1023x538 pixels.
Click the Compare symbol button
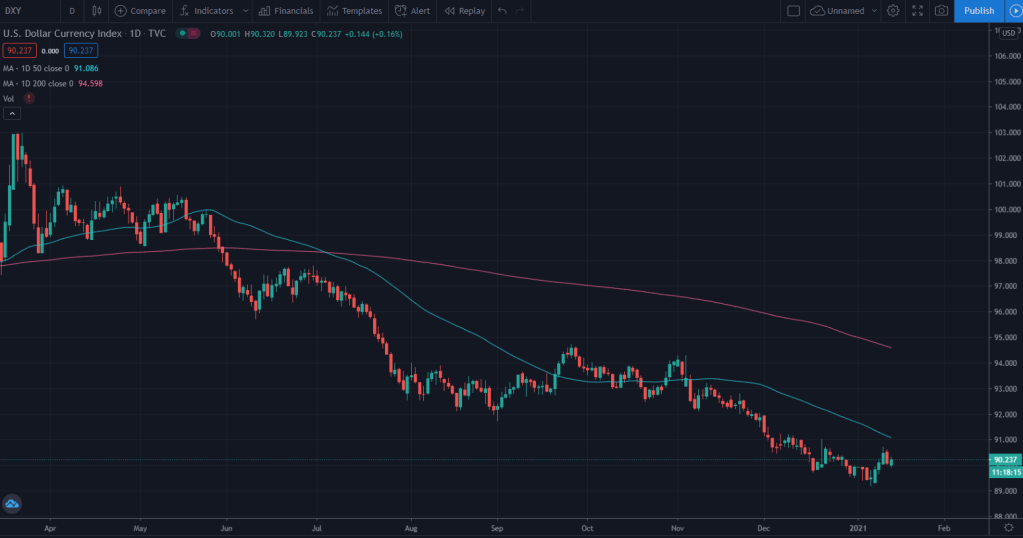tap(140, 11)
